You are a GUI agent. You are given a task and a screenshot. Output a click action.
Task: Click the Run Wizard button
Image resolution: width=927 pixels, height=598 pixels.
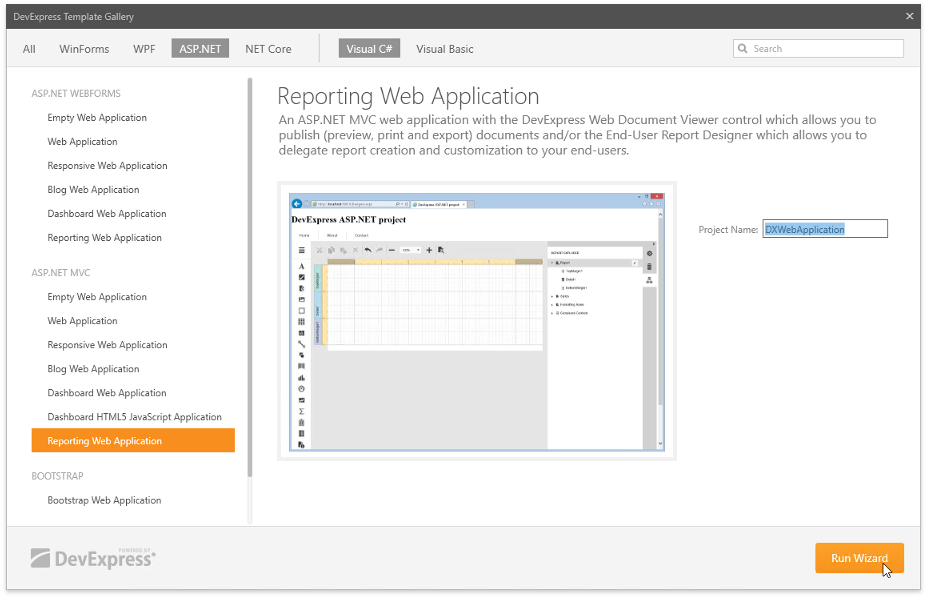pos(859,558)
